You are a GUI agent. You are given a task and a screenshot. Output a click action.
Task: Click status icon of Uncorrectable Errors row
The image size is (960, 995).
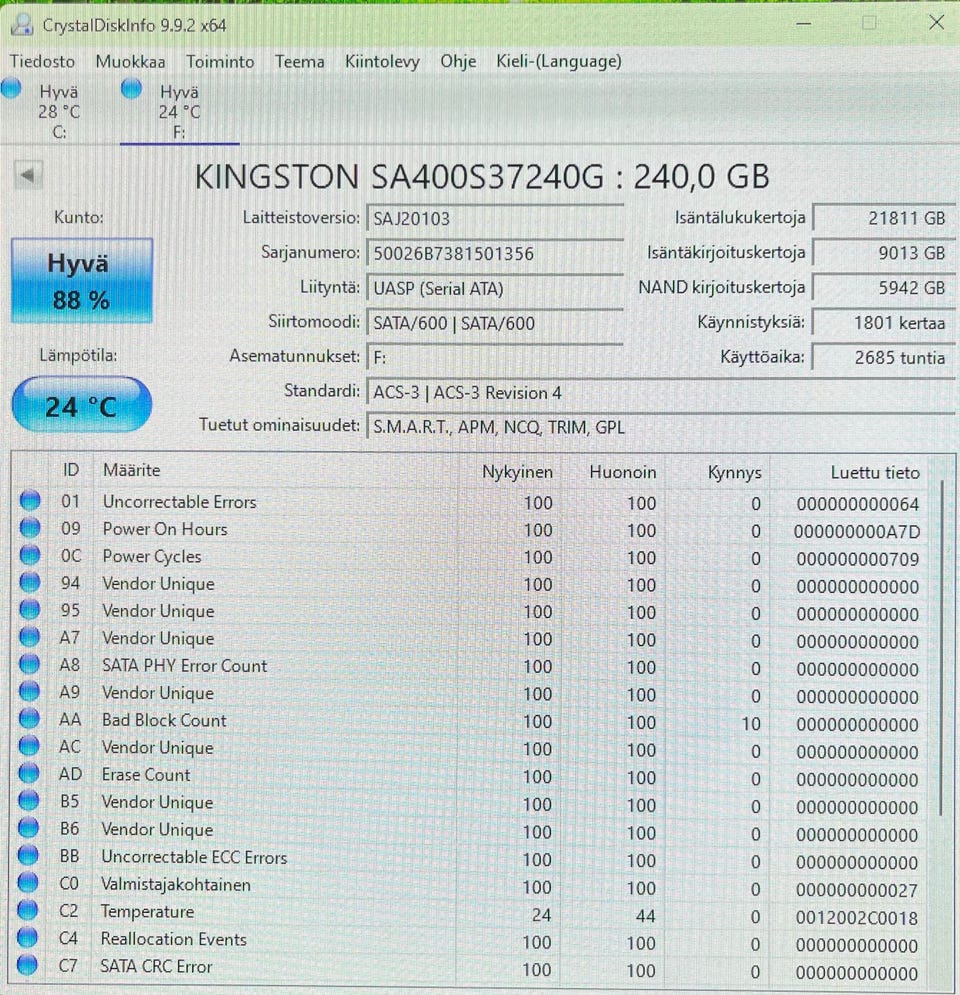click(30, 501)
